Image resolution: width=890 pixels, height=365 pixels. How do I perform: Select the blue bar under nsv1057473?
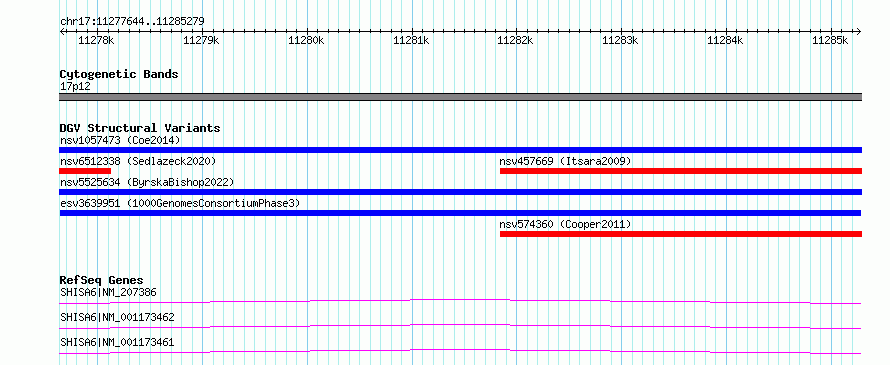[x=460, y=150]
